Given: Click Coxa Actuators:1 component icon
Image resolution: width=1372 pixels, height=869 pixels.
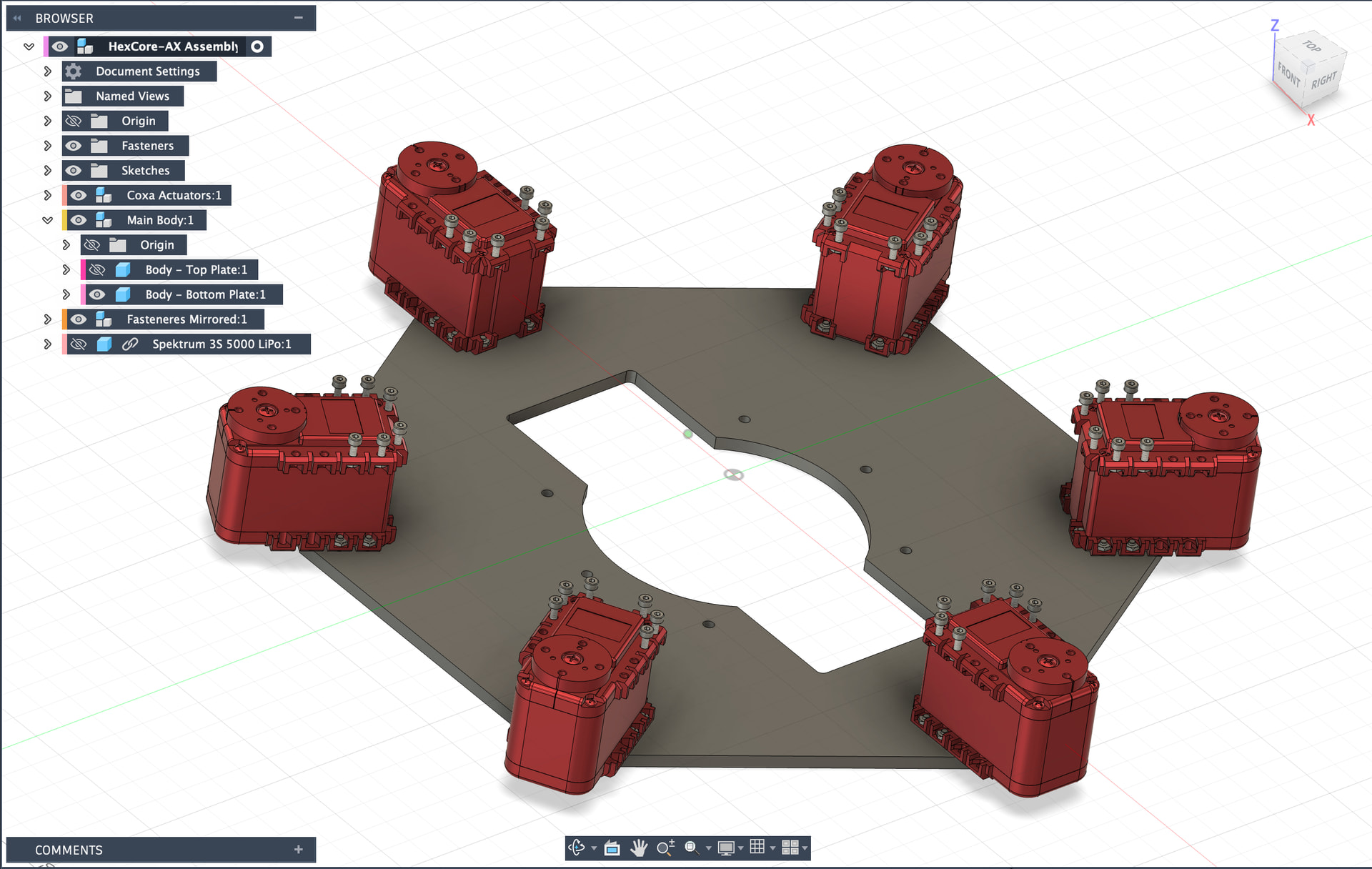Looking at the screenshot, I should click(104, 195).
